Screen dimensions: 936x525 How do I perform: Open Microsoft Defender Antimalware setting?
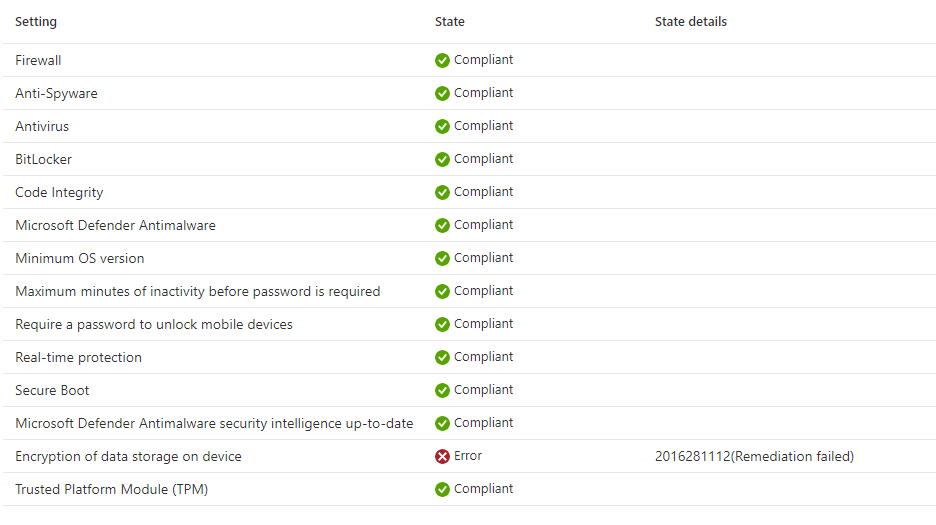point(469,225)
